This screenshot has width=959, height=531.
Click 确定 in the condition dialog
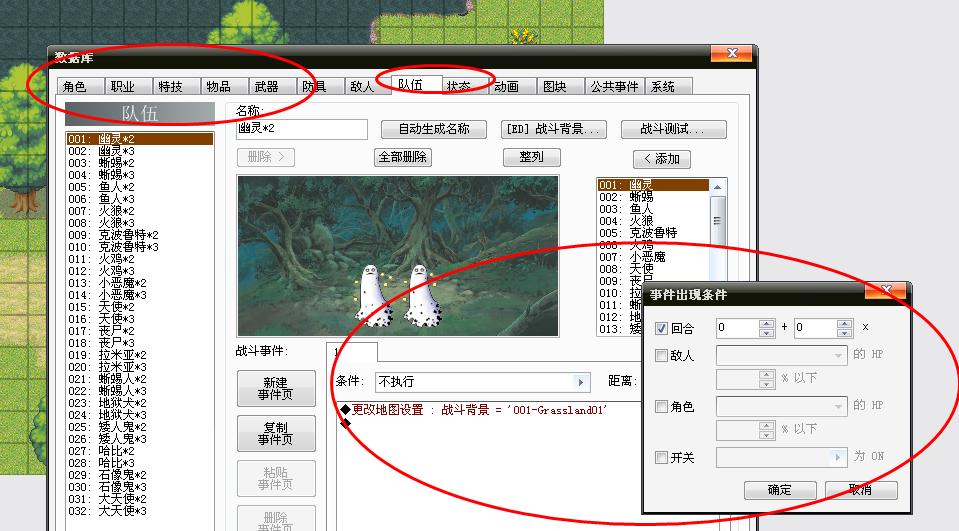point(780,490)
